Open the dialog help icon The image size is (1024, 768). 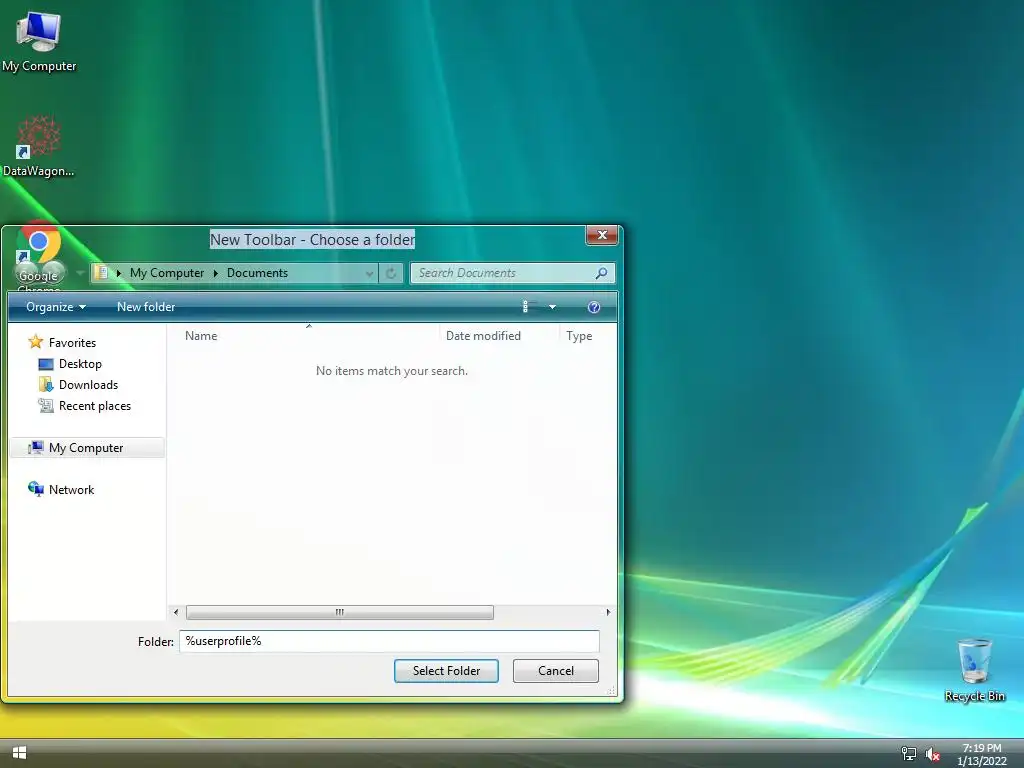[x=594, y=307]
